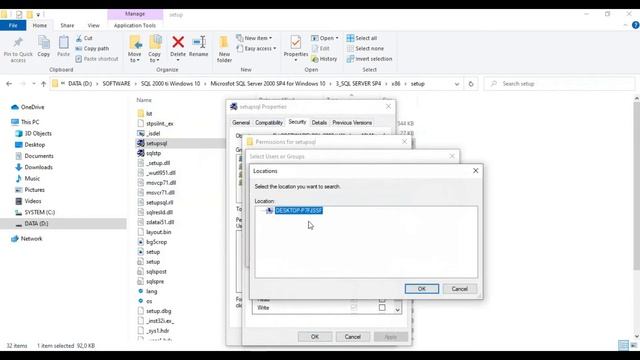Open the File menu tab
This screenshot has width=640, height=360.
tap(13, 25)
